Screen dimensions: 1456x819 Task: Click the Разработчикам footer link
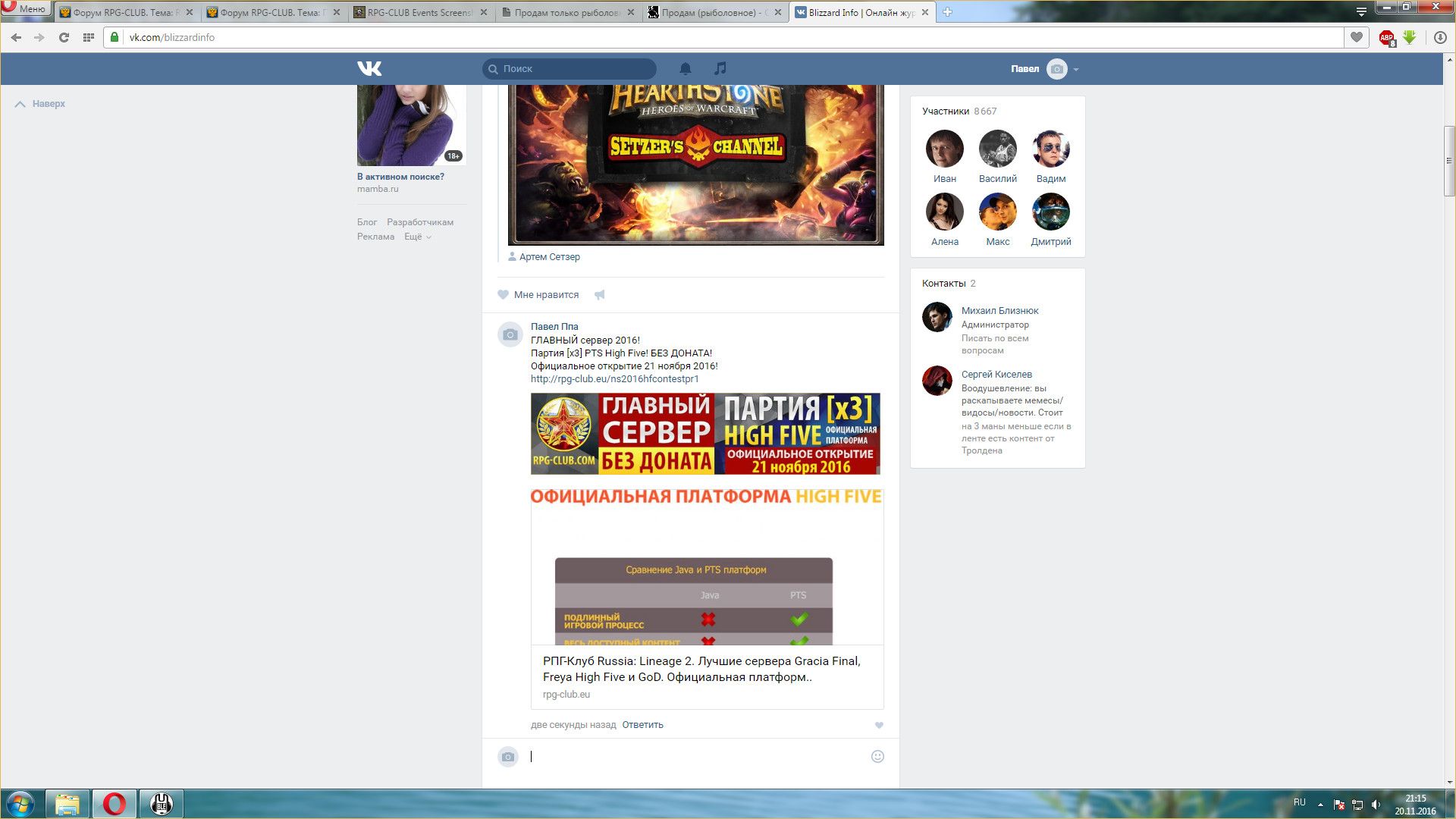click(420, 222)
